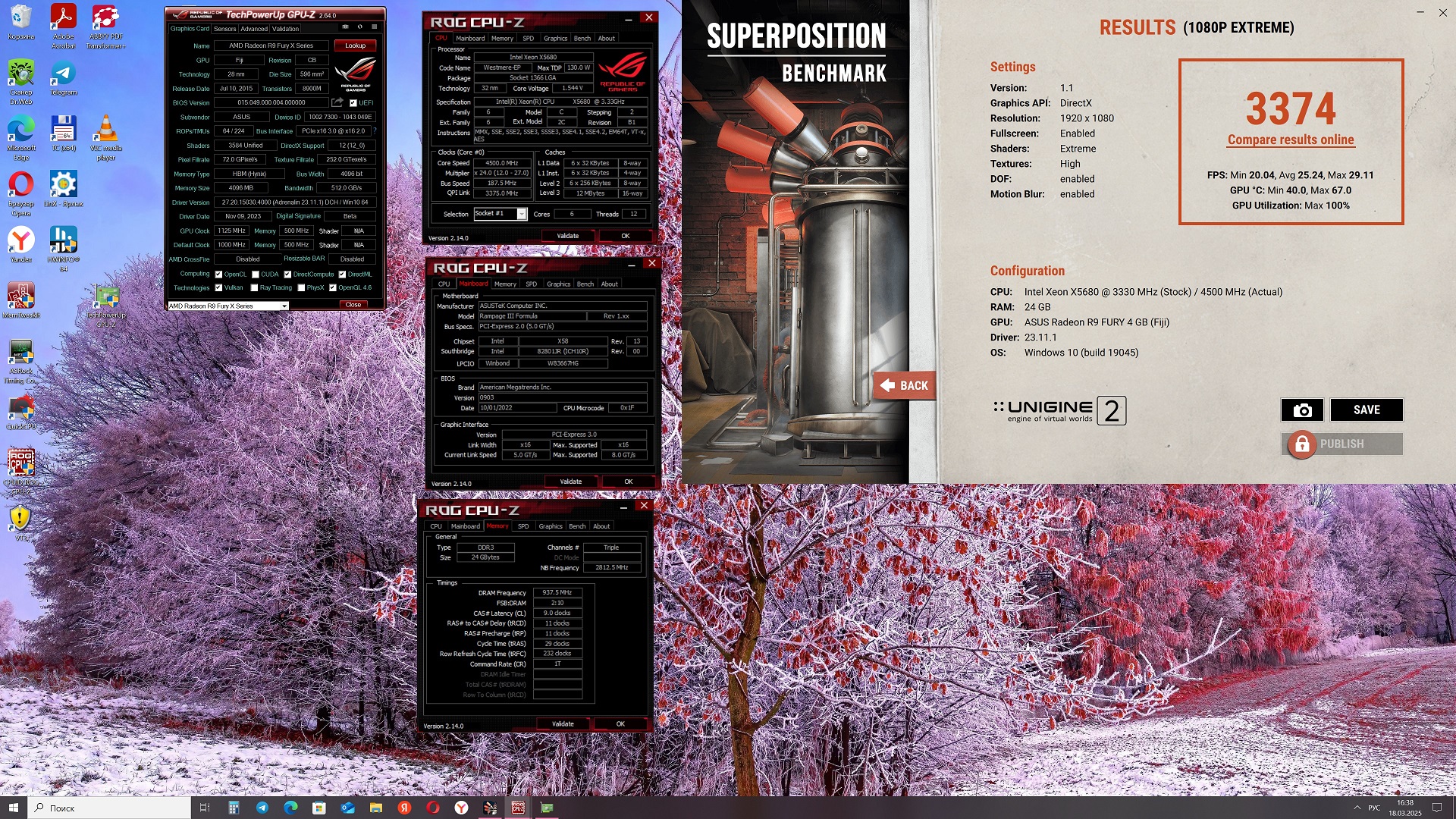Screen dimensions: 1456x819
Task: Click the Поиск taskbar search box
Action: (x=109, y=808)
